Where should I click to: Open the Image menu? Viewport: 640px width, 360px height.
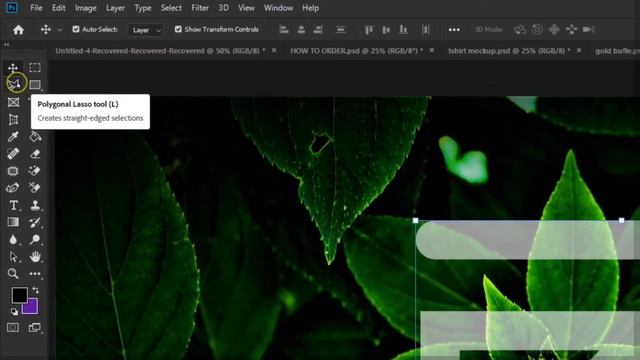[x=86, y=8]
